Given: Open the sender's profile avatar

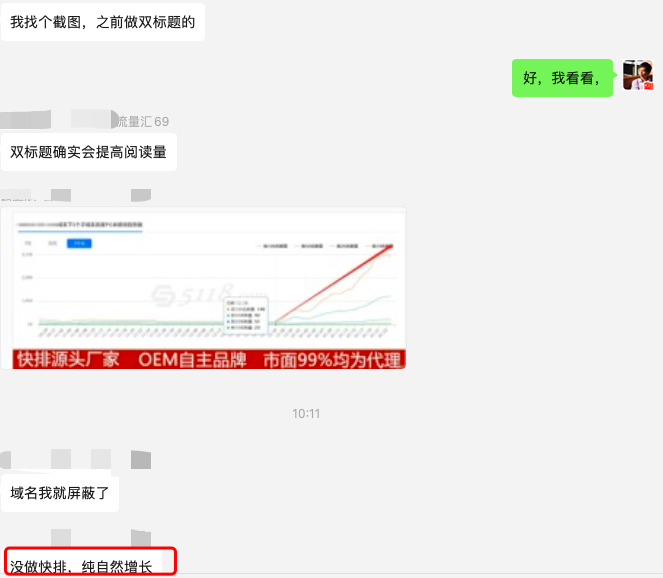Looking at the screenshot, I should 638,75.
